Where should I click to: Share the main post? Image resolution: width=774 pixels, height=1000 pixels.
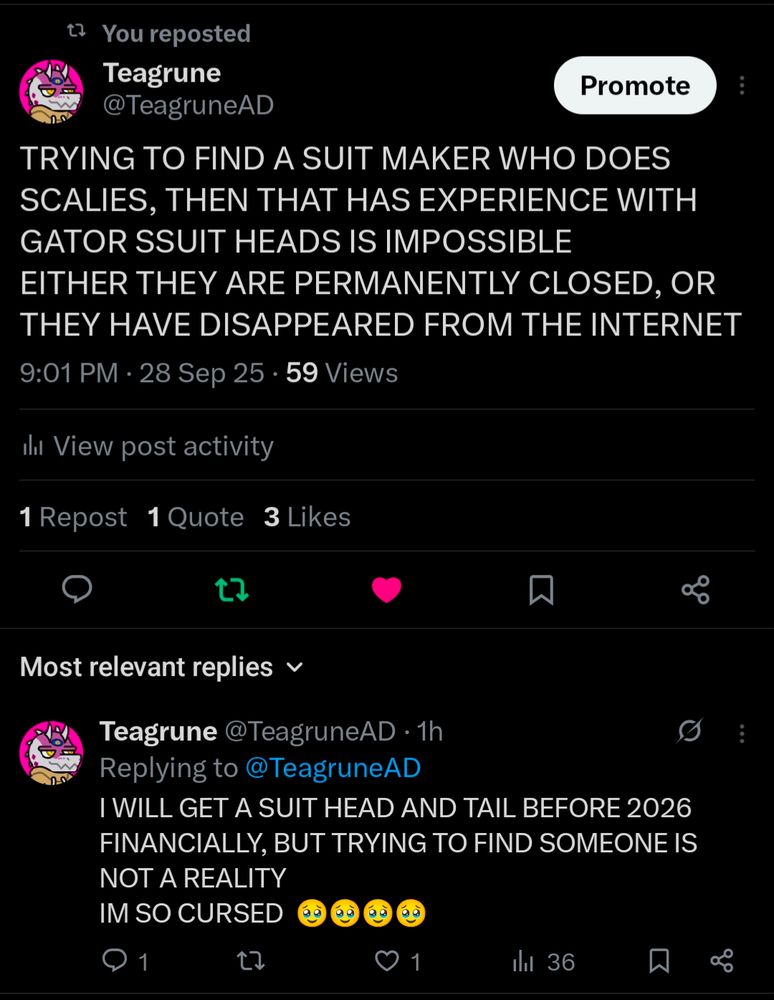point(695,590)
